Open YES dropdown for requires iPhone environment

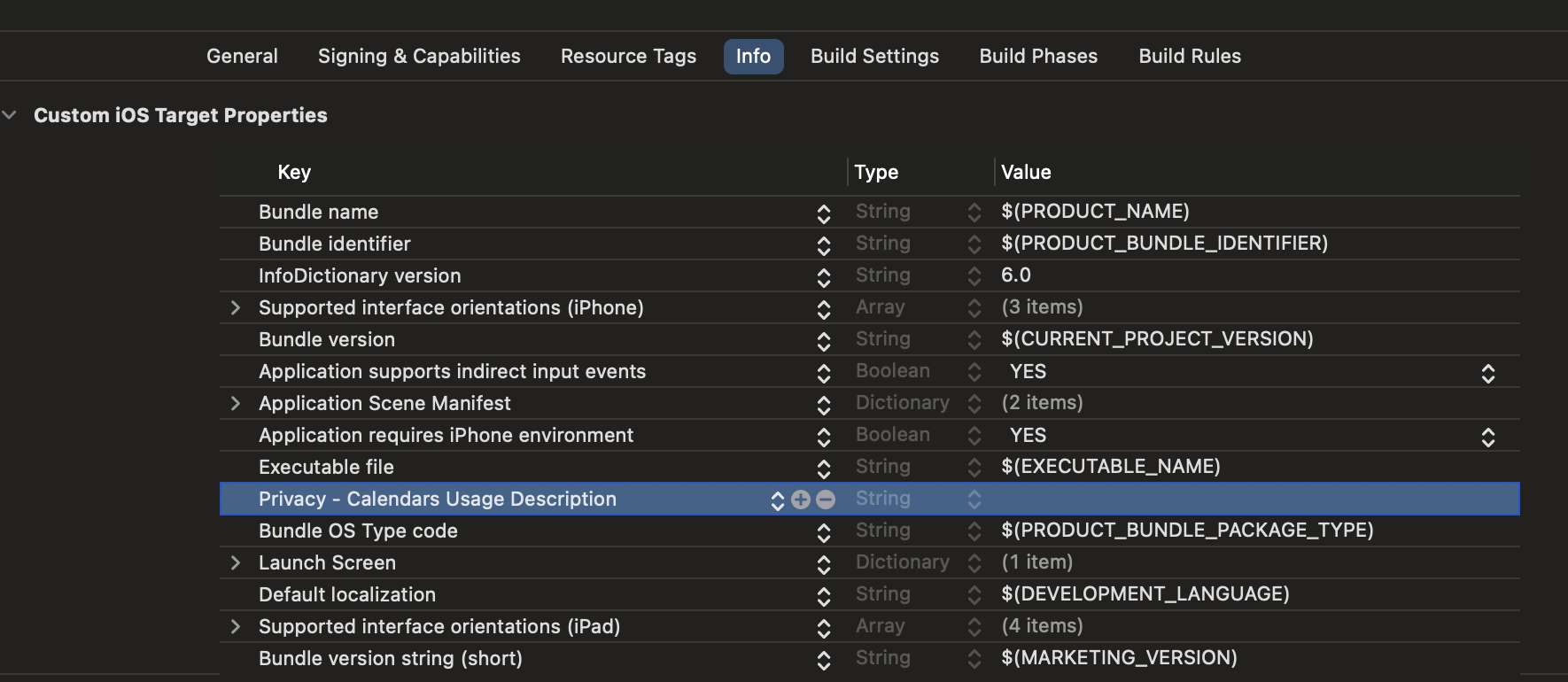(x=1488, y=437)
